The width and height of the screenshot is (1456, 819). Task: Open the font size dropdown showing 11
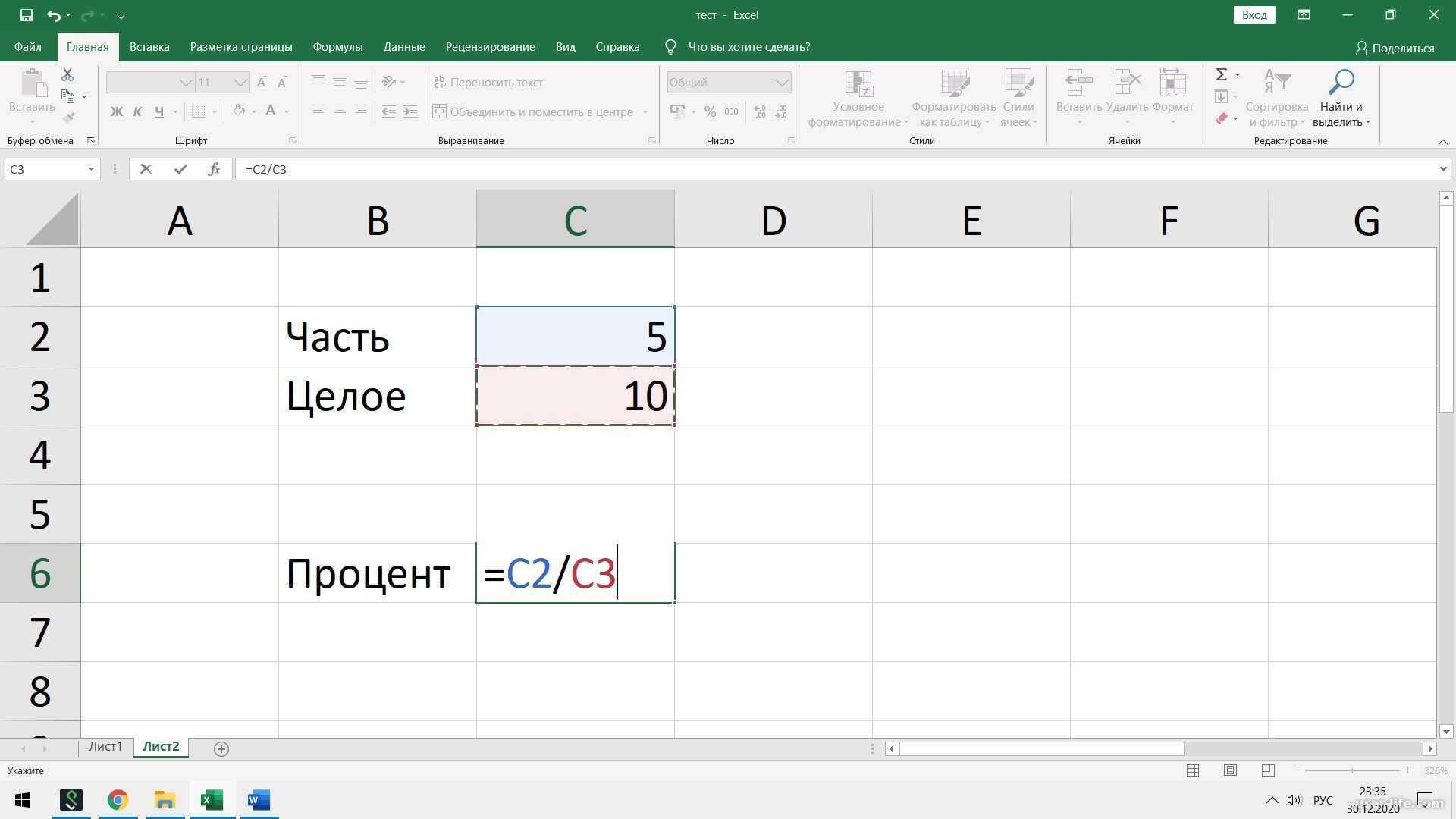point(240,82)
